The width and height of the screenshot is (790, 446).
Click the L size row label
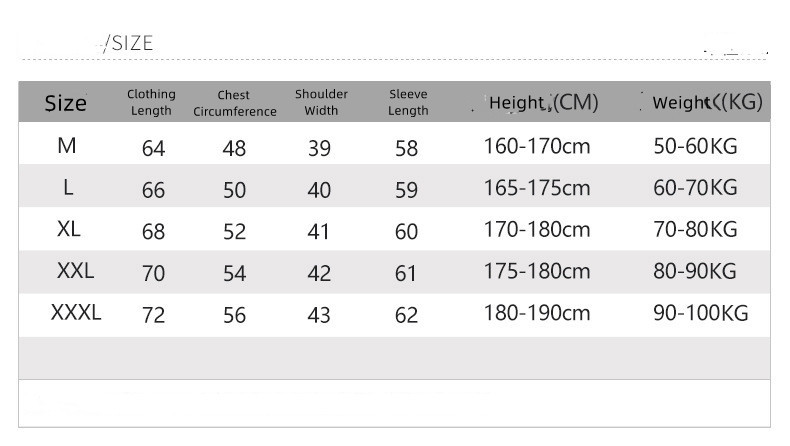(x=67, y=188)
